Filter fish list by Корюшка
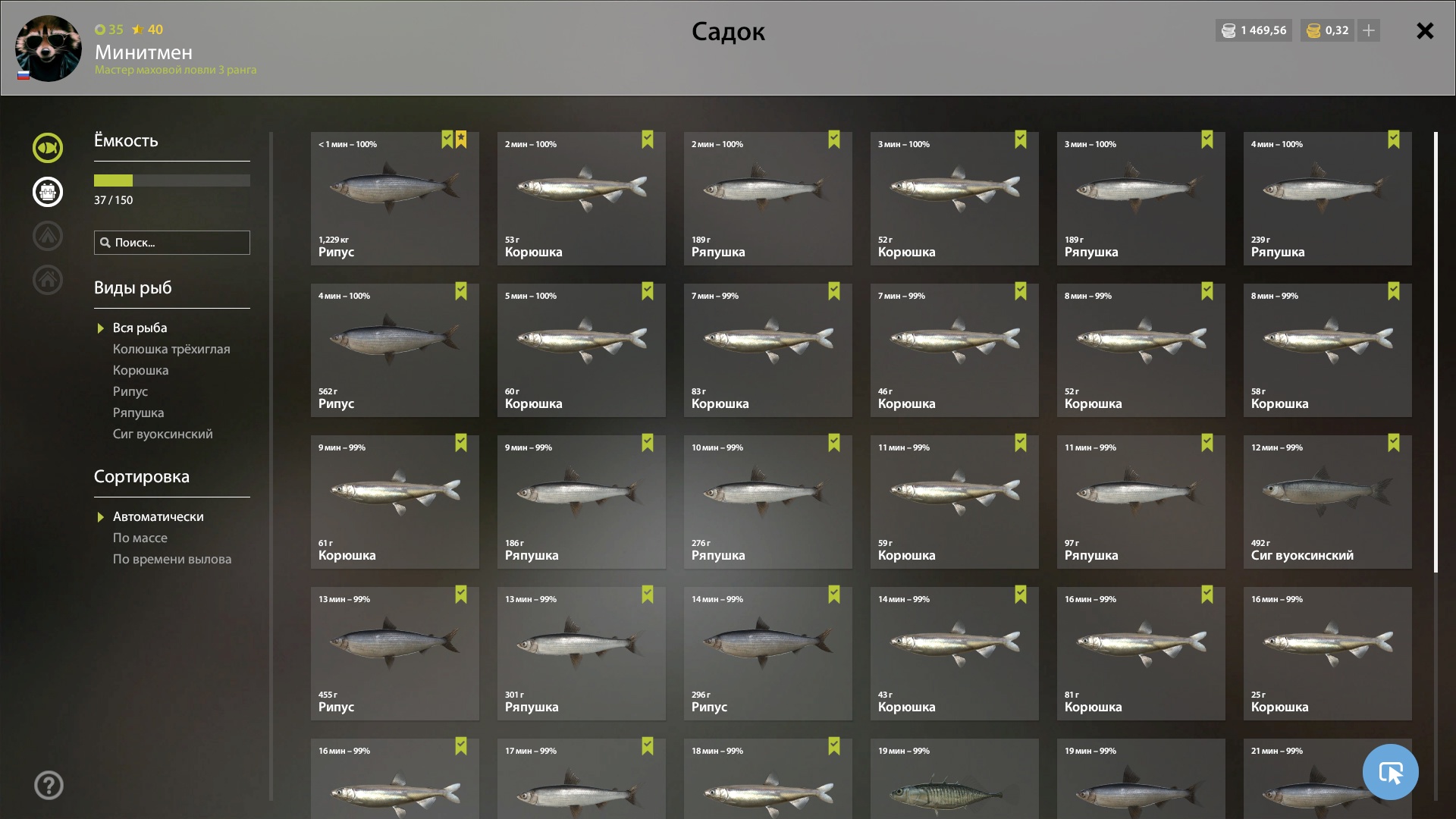This screenshot has width=1456, height=819. (140, 370)
